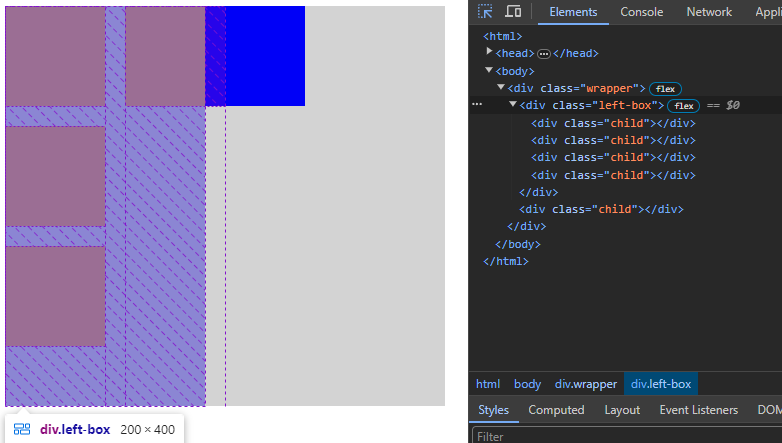Select the first child div in left-box
782x443 pixels.
point(613,123)
